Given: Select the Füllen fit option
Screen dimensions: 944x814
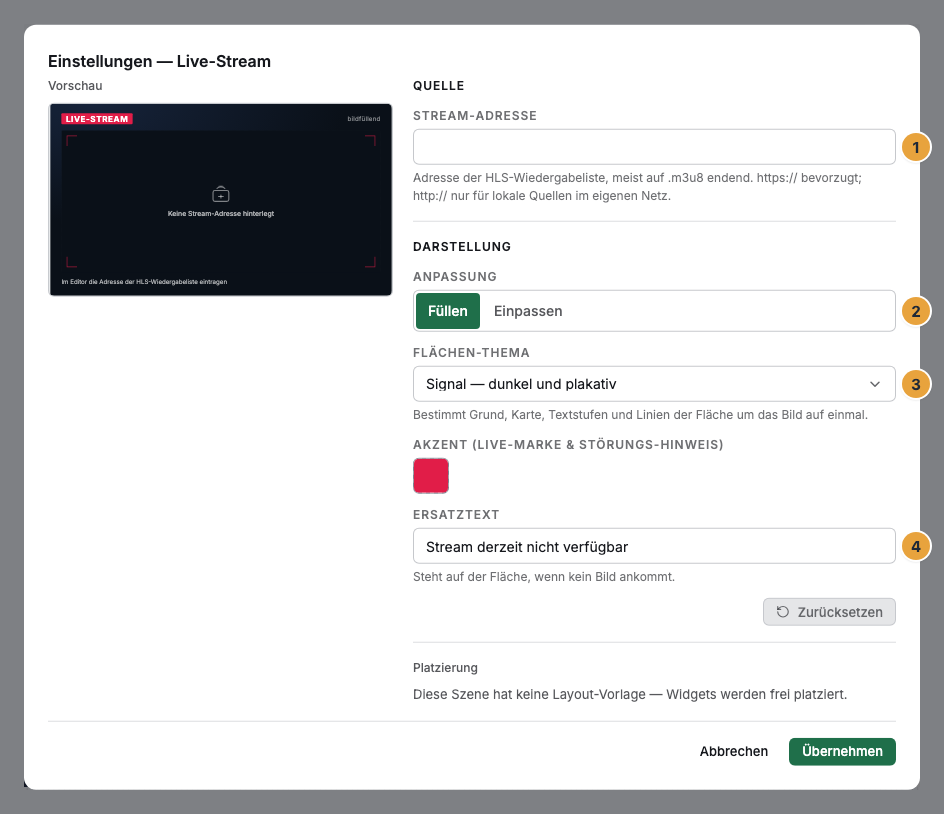Looking at the screenshot, I should pyautogui.click(x=447, y=311).
